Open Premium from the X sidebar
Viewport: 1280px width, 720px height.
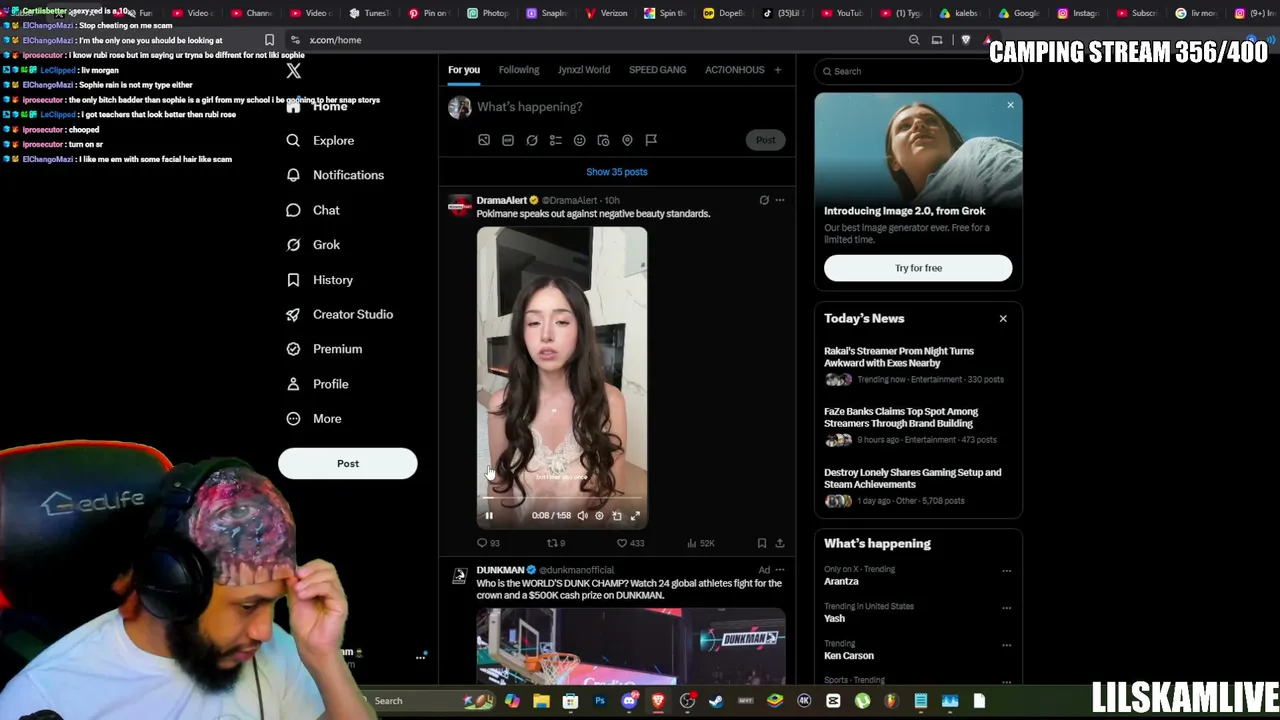click(324, 349)
